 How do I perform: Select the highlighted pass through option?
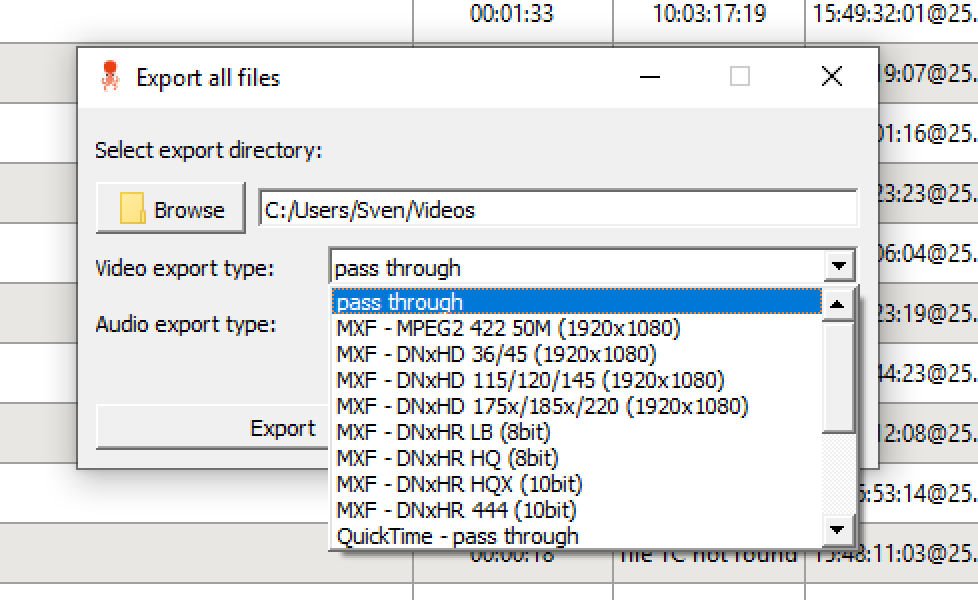[577, 302]
